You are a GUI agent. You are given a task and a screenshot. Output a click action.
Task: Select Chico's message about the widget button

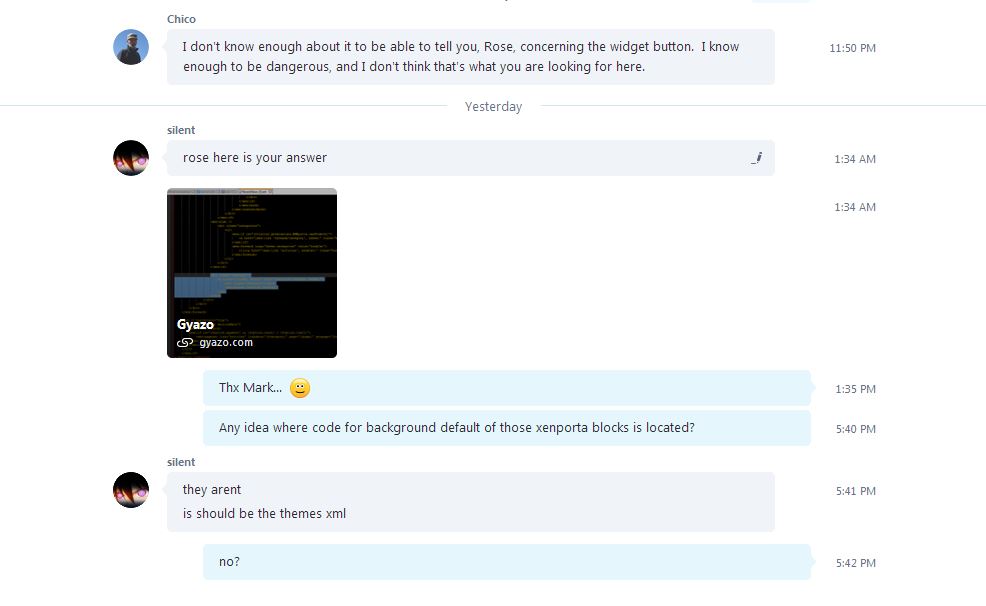coord(470,57)
